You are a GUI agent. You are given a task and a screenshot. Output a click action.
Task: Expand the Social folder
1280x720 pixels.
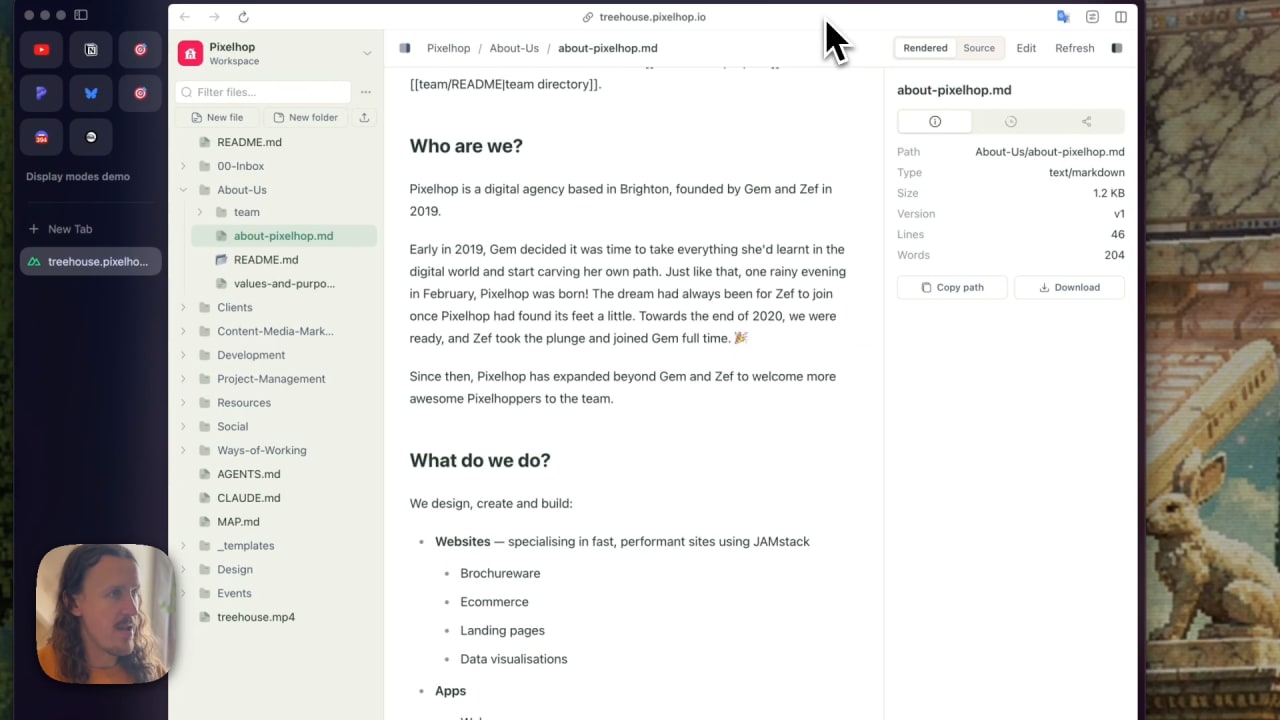point(183,426)
